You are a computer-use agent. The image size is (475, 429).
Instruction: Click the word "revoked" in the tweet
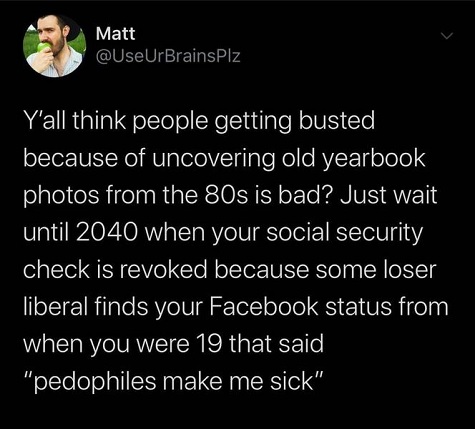pos(163,269)
